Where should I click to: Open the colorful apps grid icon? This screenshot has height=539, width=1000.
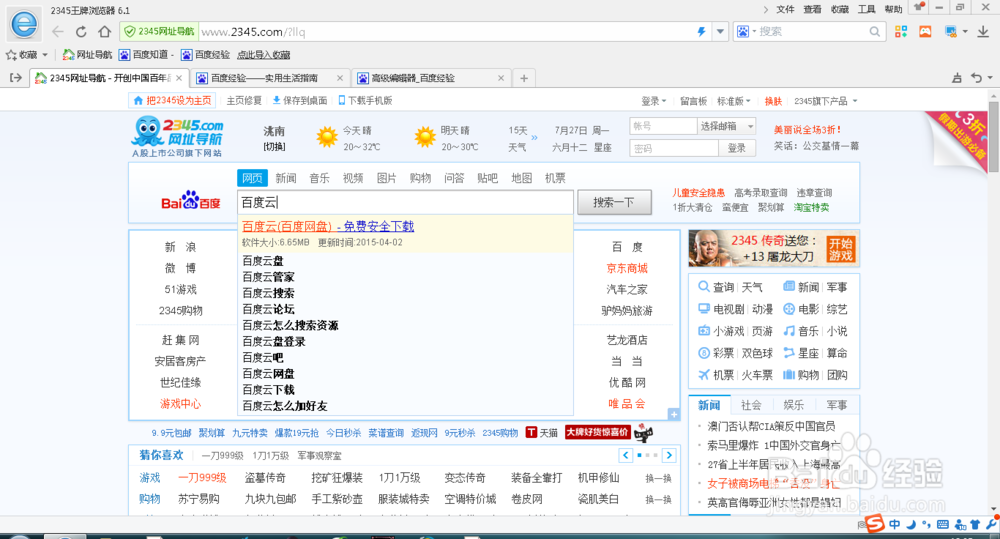click(x=901, y=31)
